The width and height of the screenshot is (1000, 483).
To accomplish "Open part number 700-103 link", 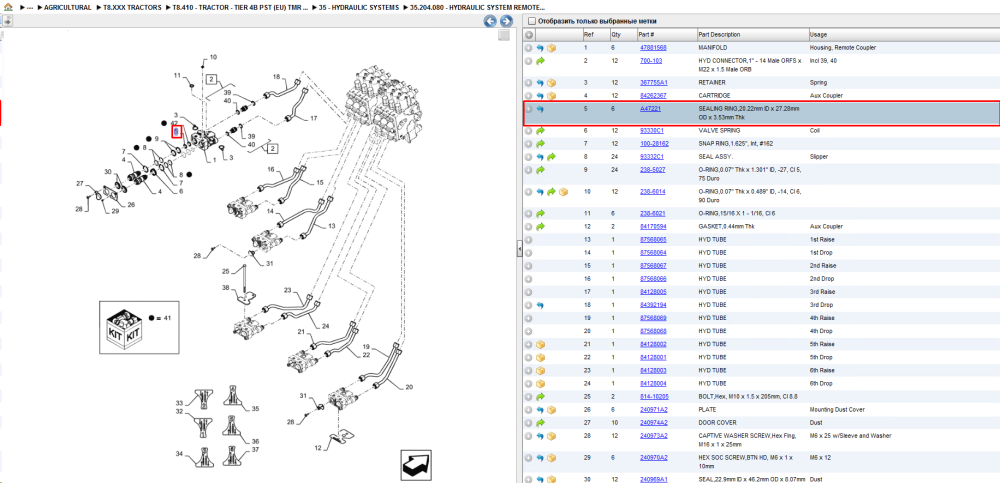I will pyautogui.click(x=651, y=61).
